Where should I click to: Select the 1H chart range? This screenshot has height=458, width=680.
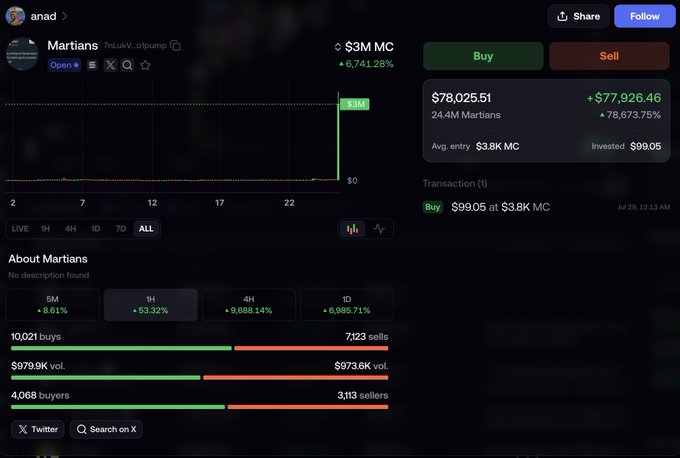[x=45, y=229]
